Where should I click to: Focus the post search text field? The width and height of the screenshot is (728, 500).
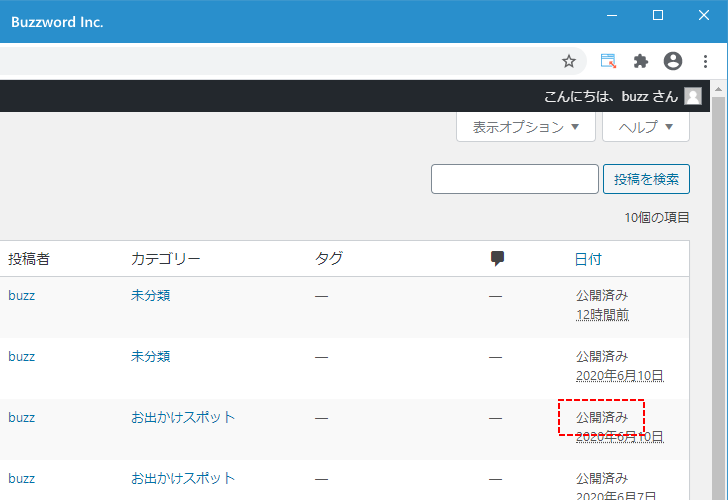tap(514, 179)
